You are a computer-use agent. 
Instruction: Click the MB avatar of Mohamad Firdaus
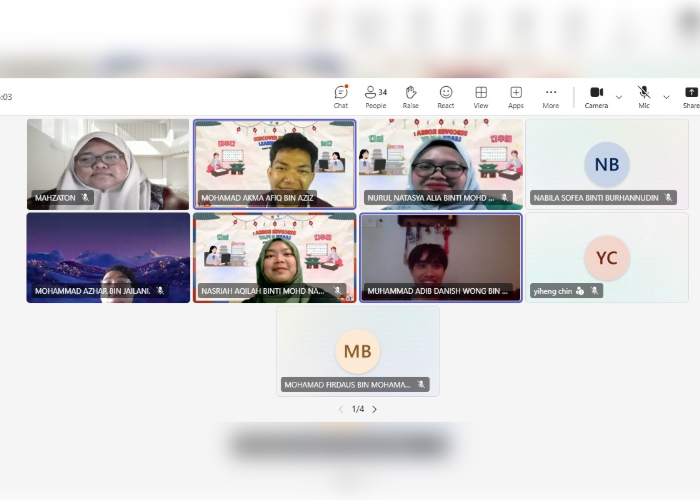click(x=357, y=351)
